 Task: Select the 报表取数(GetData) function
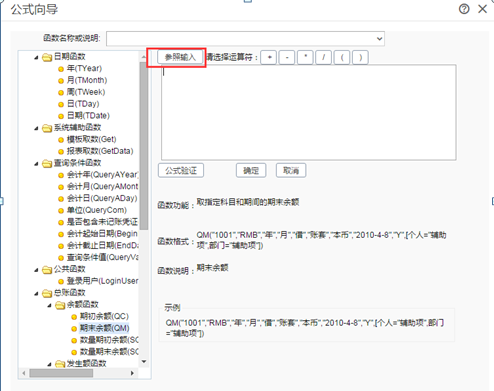pyautogui.click(x=100, y=151)
